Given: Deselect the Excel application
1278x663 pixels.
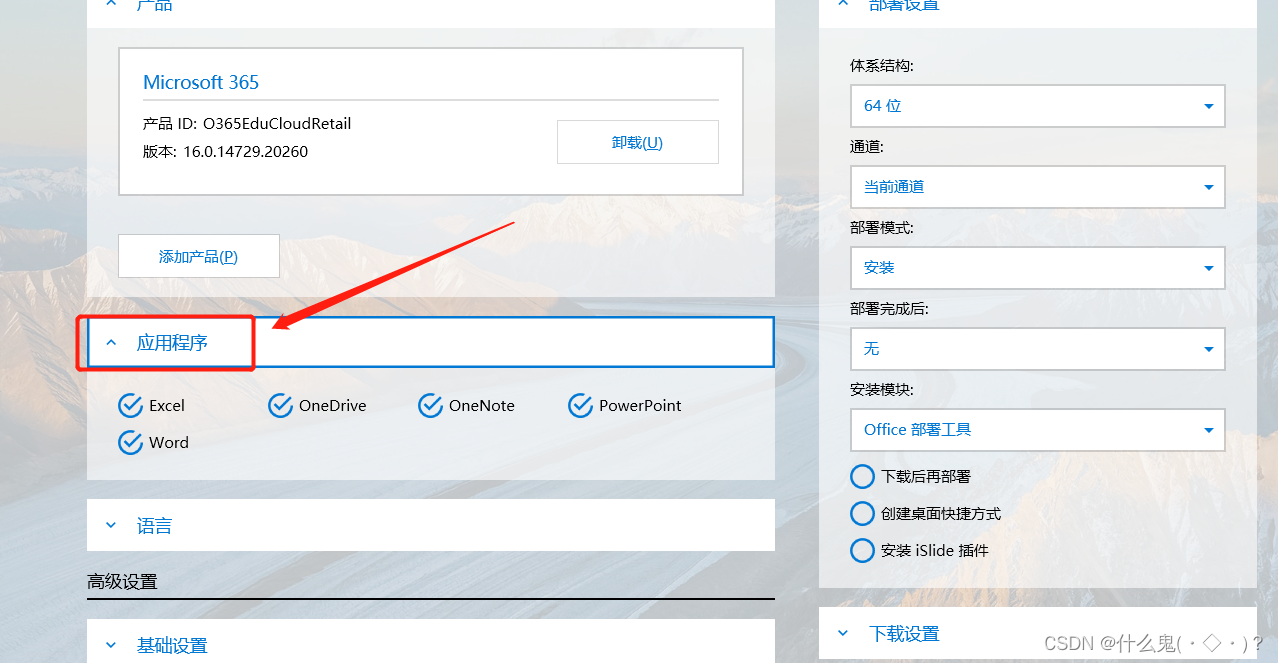Looking at the screenshot, I should point(130,405).
